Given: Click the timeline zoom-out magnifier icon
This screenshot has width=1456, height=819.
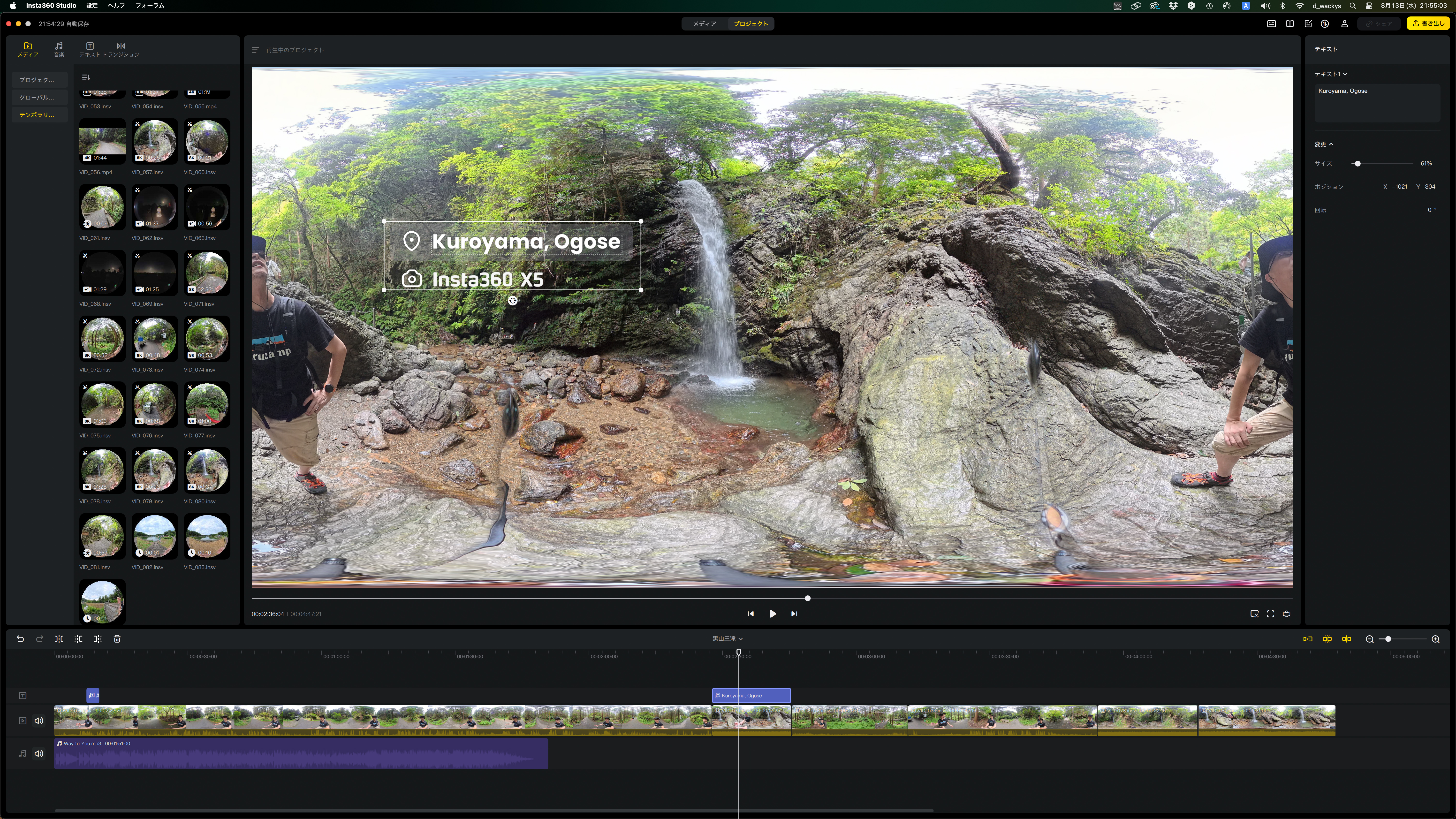Looking at the screenshot, I should tap(1370, 639).
